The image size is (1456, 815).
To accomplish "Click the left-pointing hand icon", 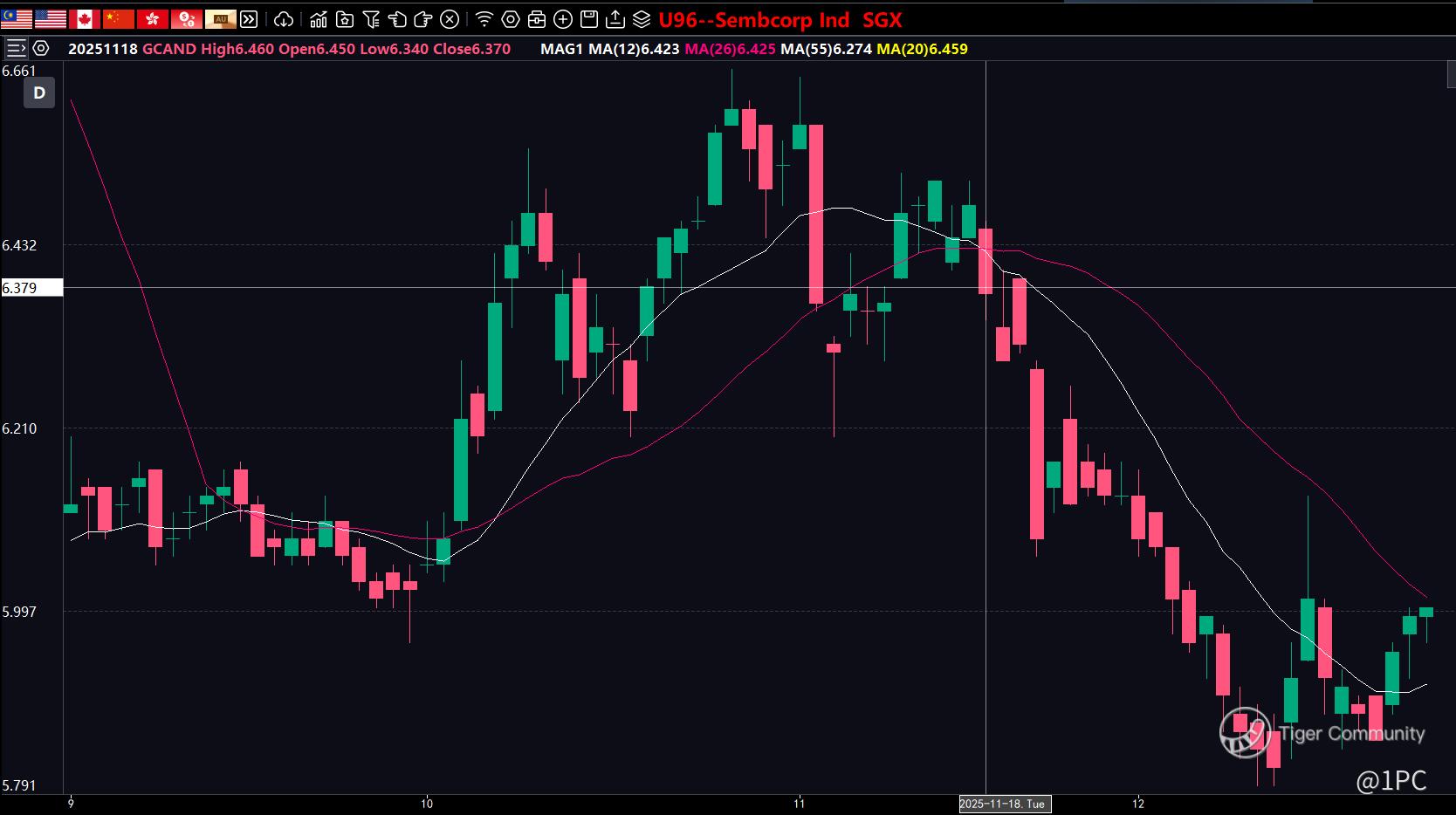I will coord(397,19).
